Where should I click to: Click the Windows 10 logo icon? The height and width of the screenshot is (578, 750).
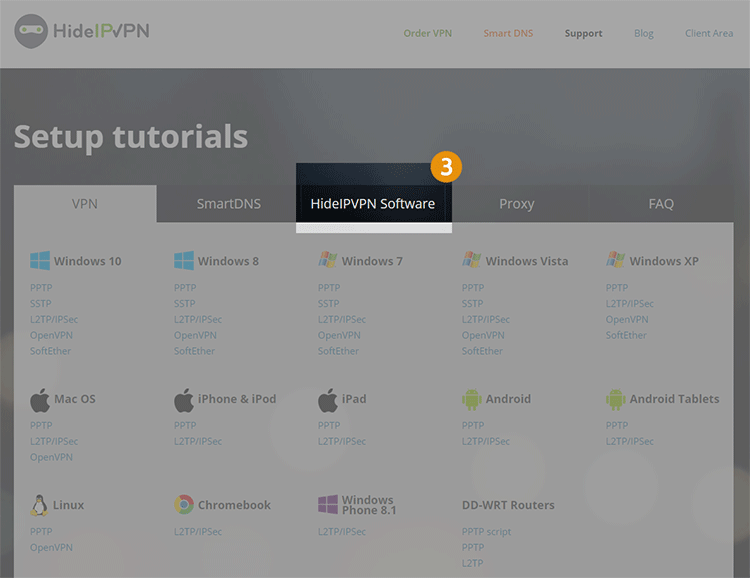[40, 261]
